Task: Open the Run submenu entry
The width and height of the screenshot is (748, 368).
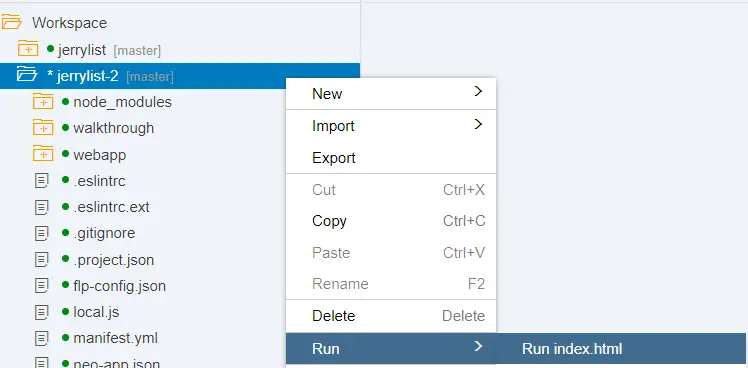Action: pyautogui.click(x=391, y=348)
